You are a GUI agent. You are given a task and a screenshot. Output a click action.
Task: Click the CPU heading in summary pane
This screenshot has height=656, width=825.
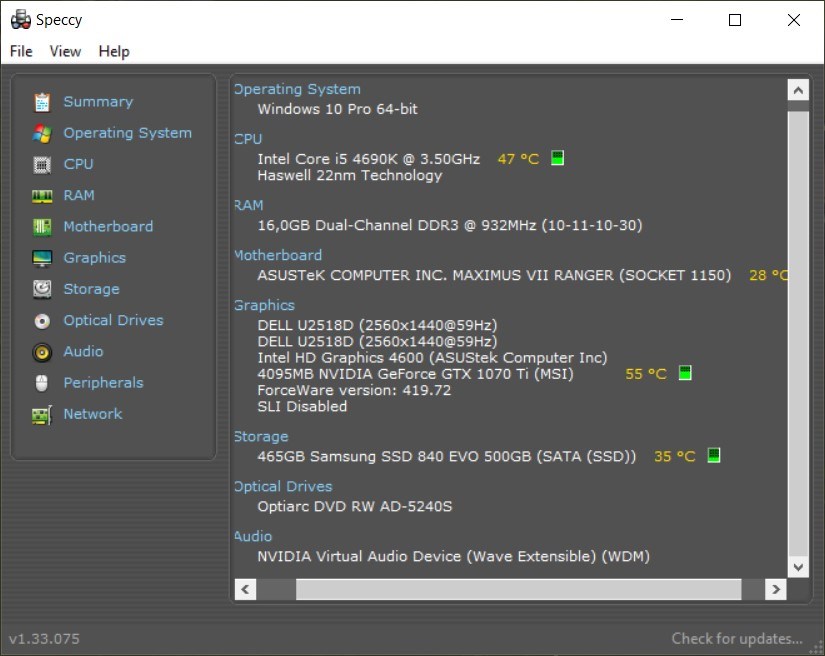pos(248,139)
